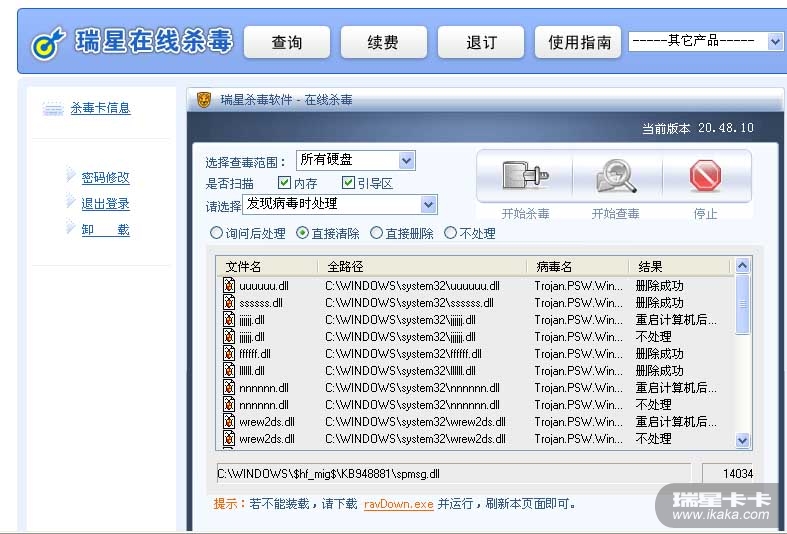Click the results list scrollbar thumb
This screenshot has height=534, width=787.
(742, 304)
